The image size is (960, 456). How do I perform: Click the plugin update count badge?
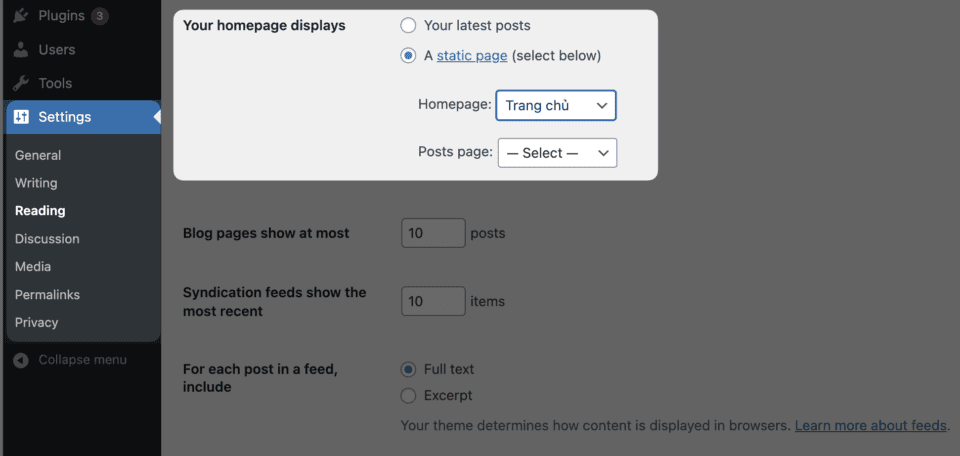point(99,16)
